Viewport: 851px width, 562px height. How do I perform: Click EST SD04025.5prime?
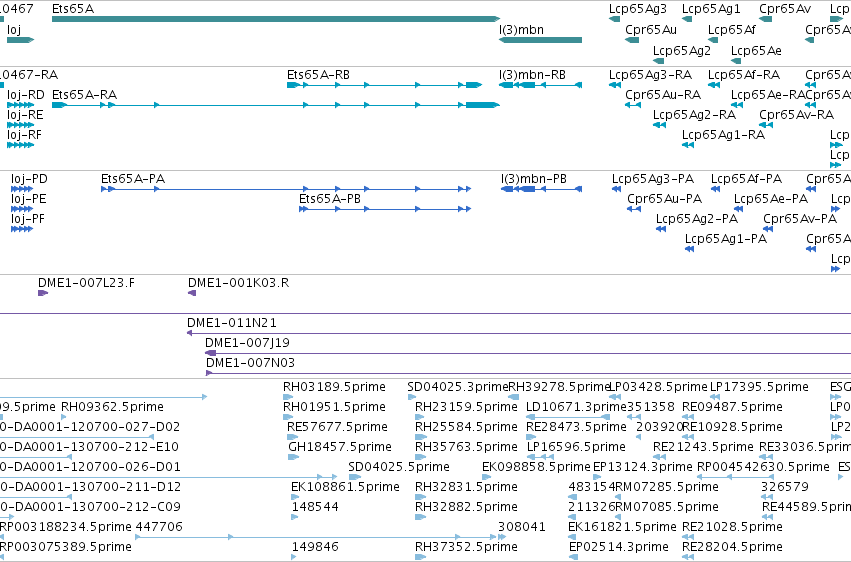point(399,467)
